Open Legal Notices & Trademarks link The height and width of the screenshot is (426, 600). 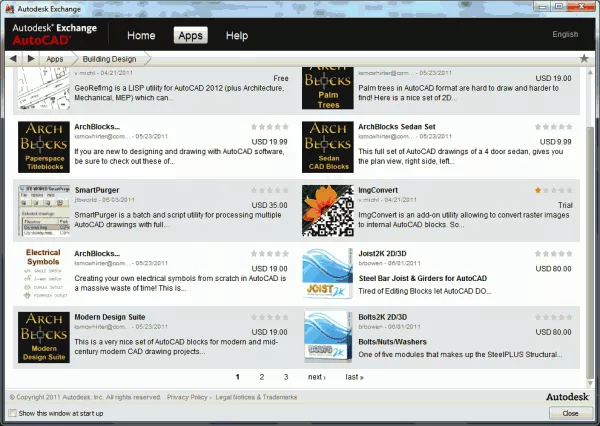click(256, 397)
